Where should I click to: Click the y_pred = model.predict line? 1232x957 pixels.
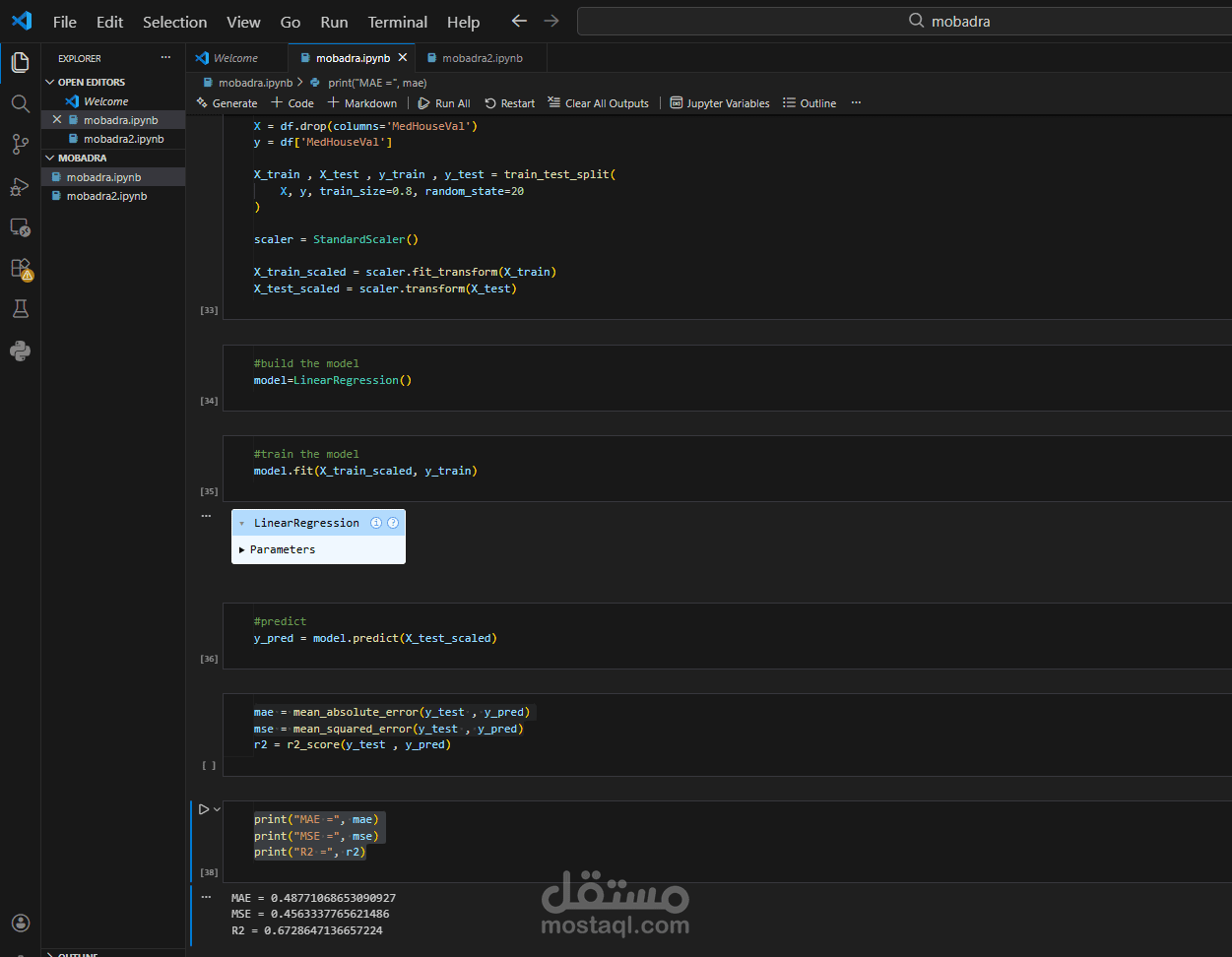pyautogui.click(x=375, y=638)
